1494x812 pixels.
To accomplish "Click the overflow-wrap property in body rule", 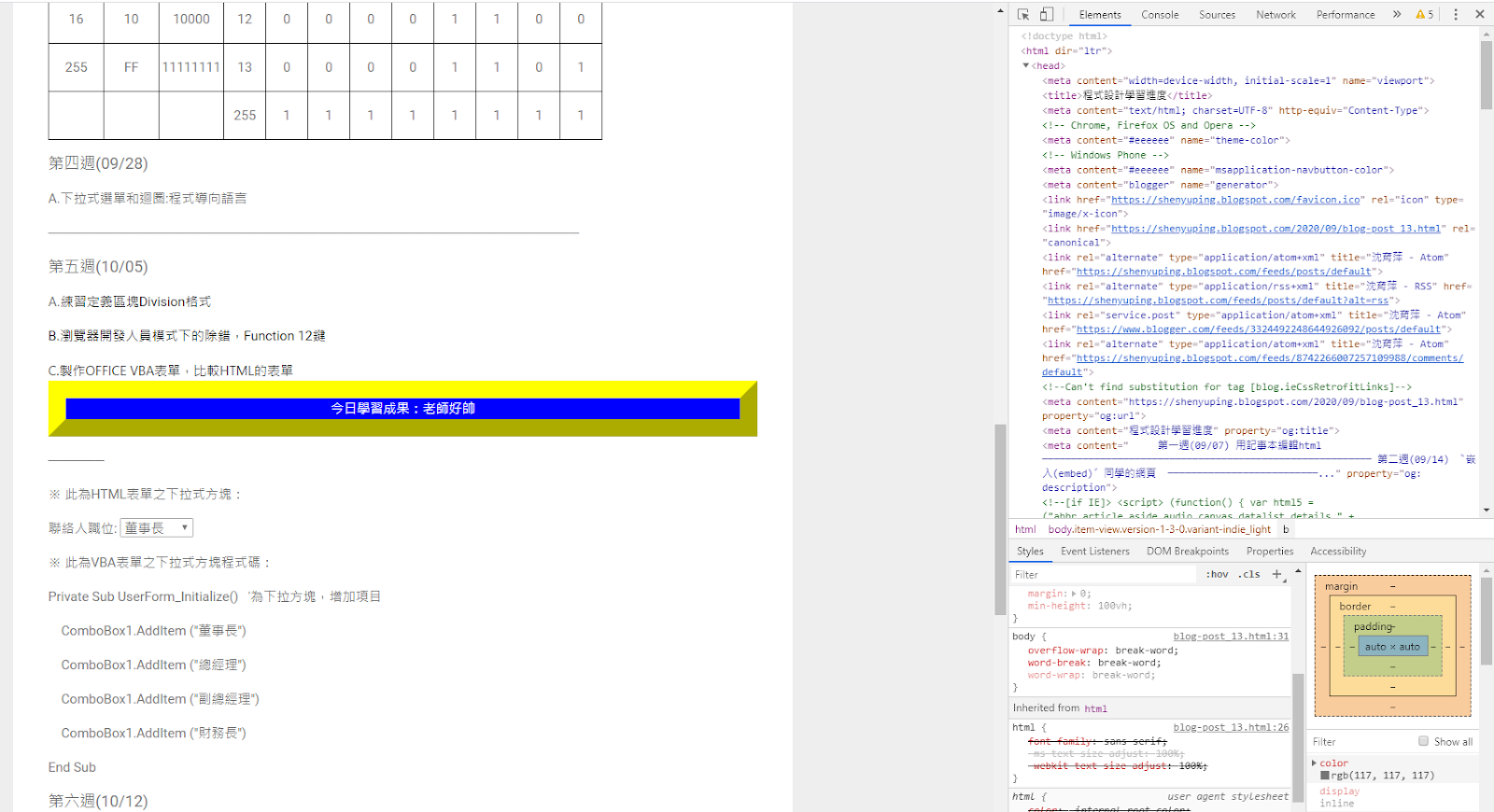I will 1068,651.
